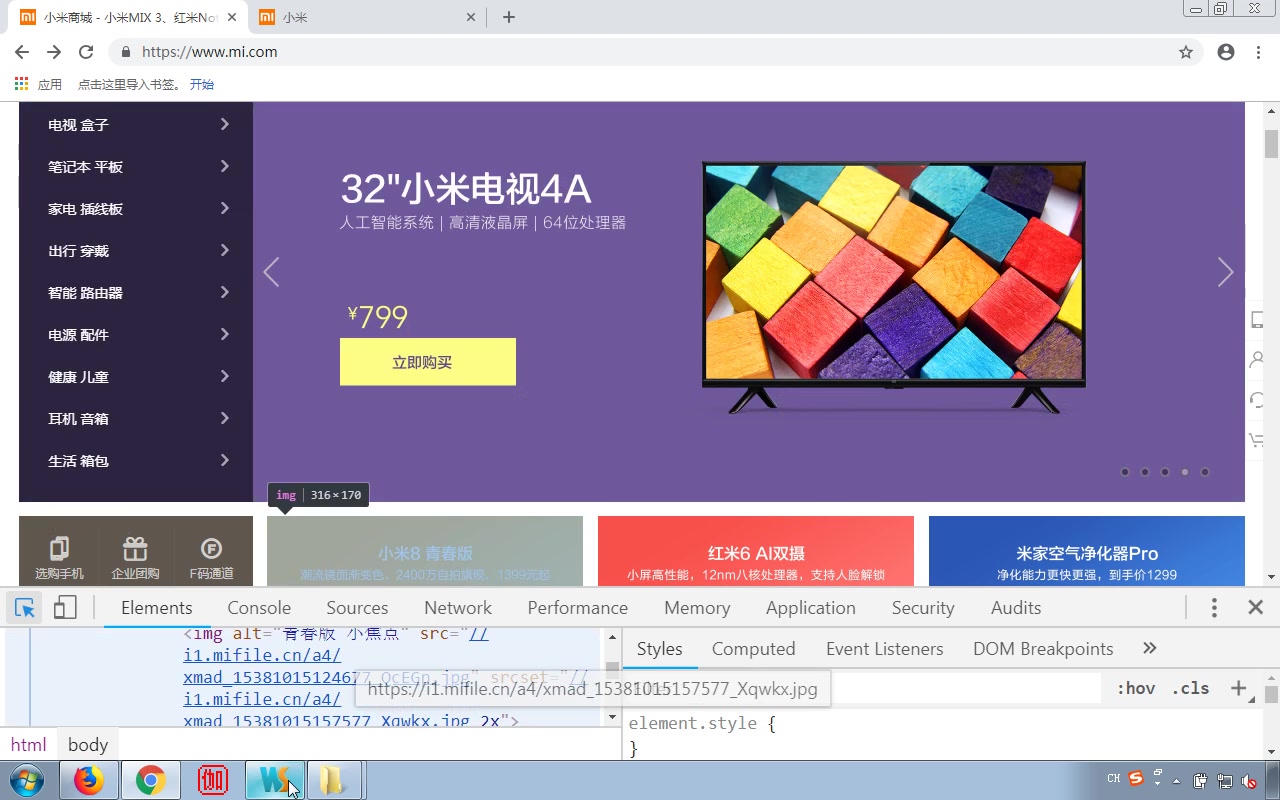Switch to Chrome in the taskbar
Viewport: 1280px width, 800px height.
click(151, 780)
